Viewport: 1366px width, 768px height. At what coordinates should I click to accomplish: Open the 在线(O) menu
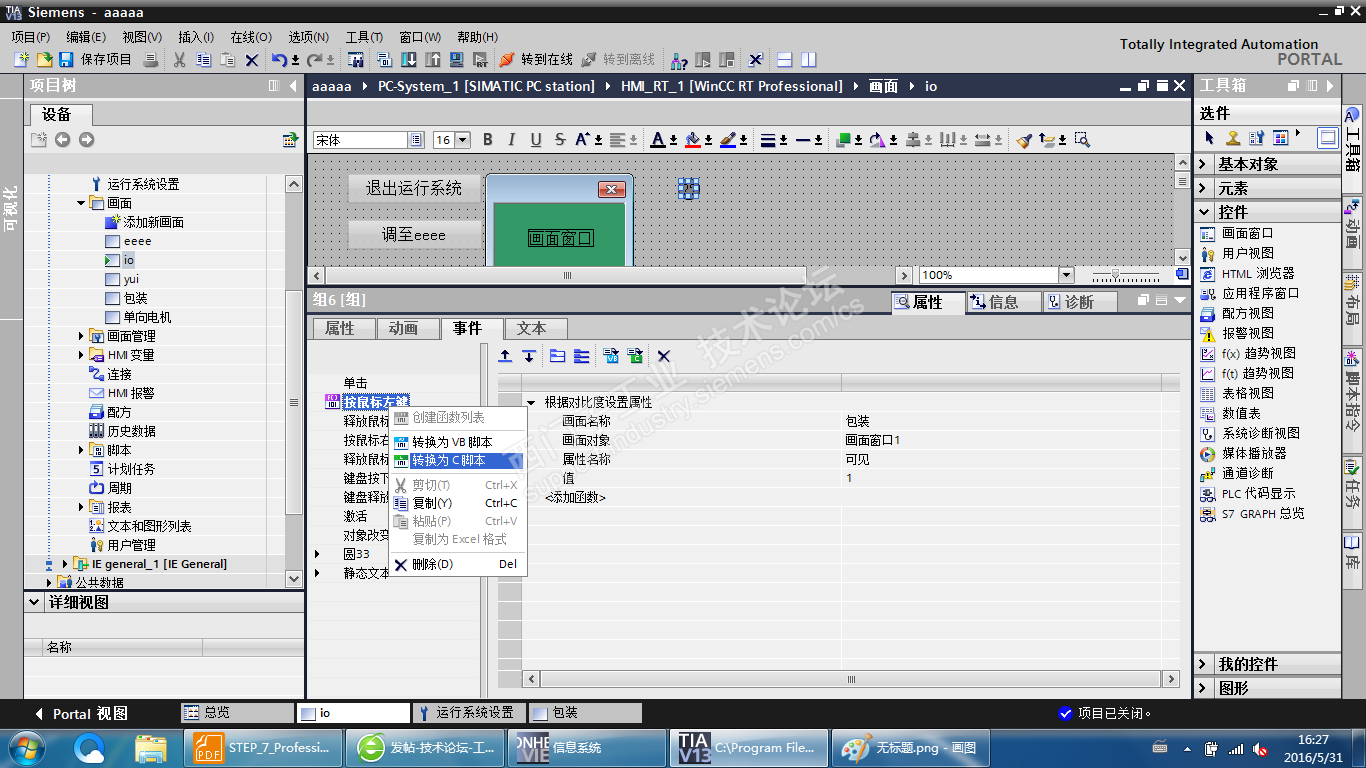(x=251, y=37)
